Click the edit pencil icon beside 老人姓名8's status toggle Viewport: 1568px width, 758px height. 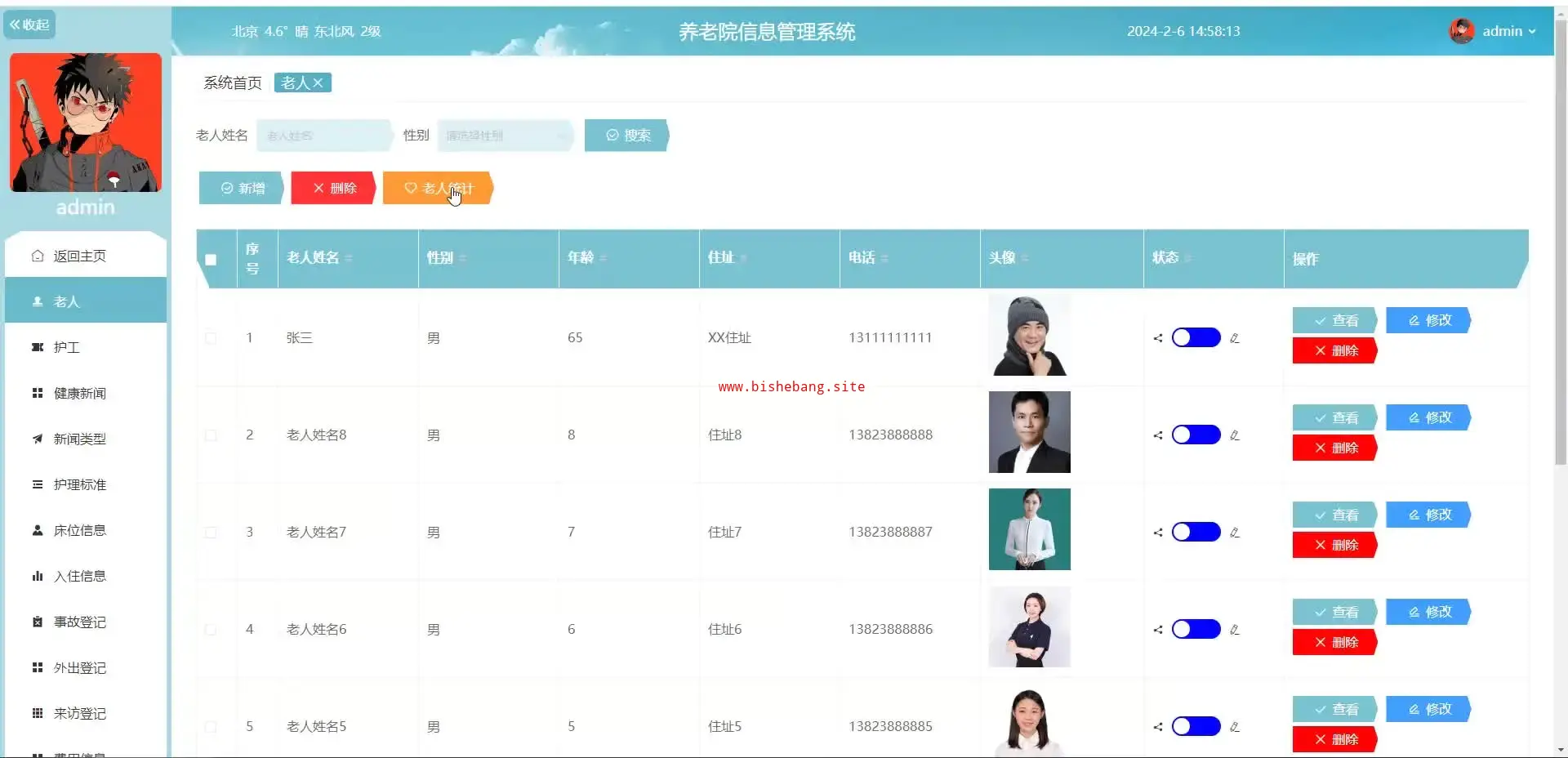[x=1234, y=435]
